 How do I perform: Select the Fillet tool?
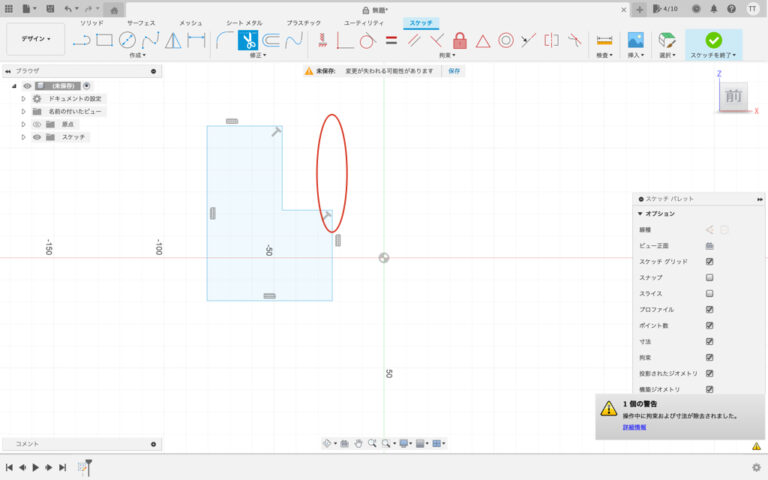(x=225, y=41)
